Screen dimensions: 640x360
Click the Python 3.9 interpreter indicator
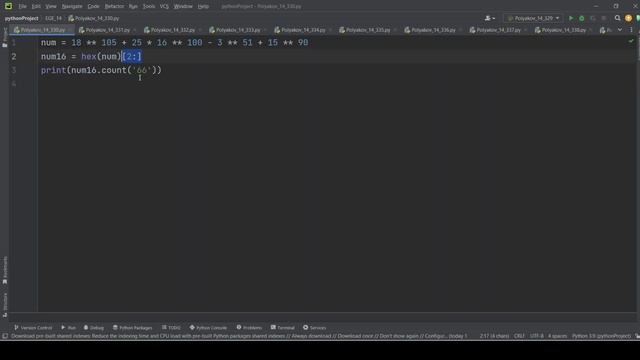point(601,336)
